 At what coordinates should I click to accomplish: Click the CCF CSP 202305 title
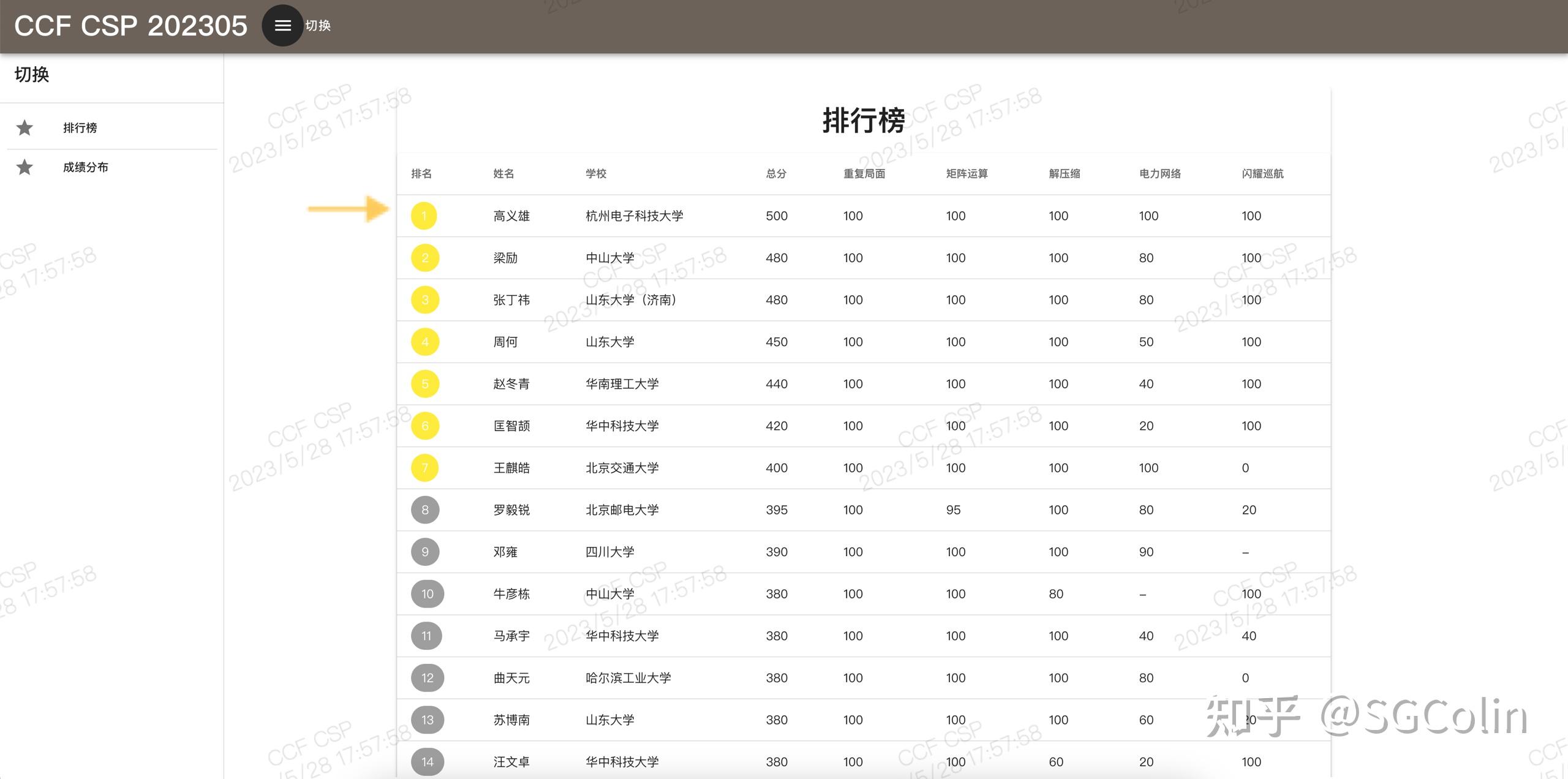(130, 25)
